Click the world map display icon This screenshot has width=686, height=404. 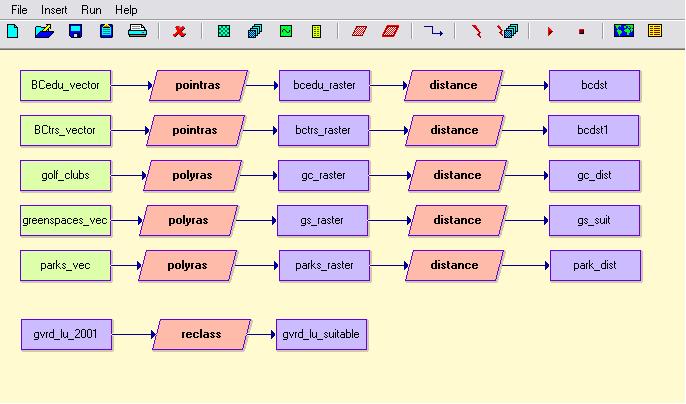click(x=623, y=31)
